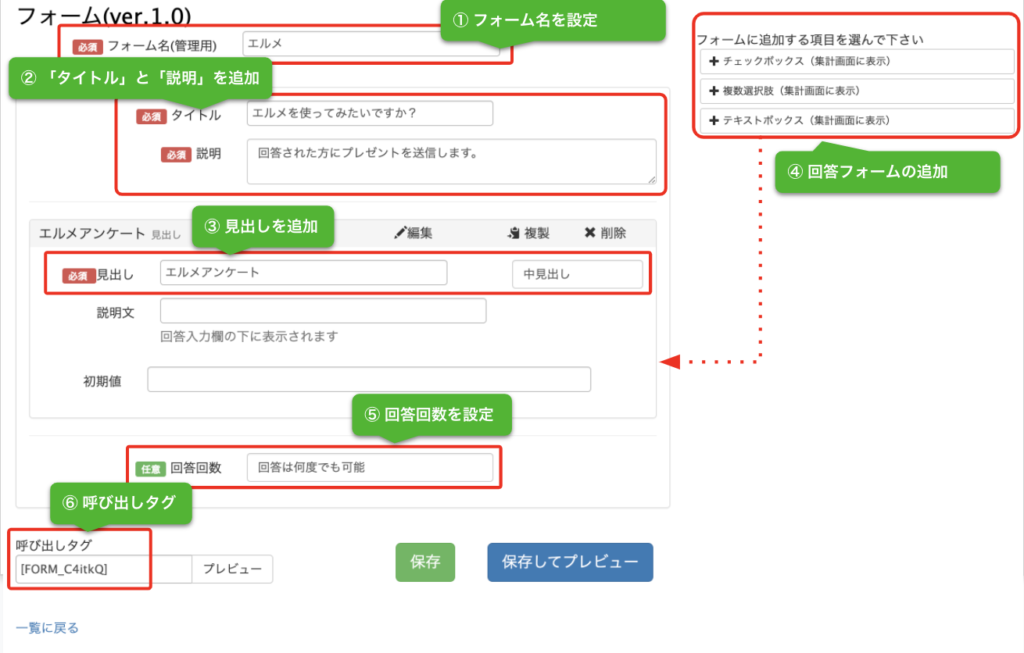Add 複数選択肢 (集計画面に表示) to form
The width and height of the screenshot is (1024, 653).
coord(857,91)
